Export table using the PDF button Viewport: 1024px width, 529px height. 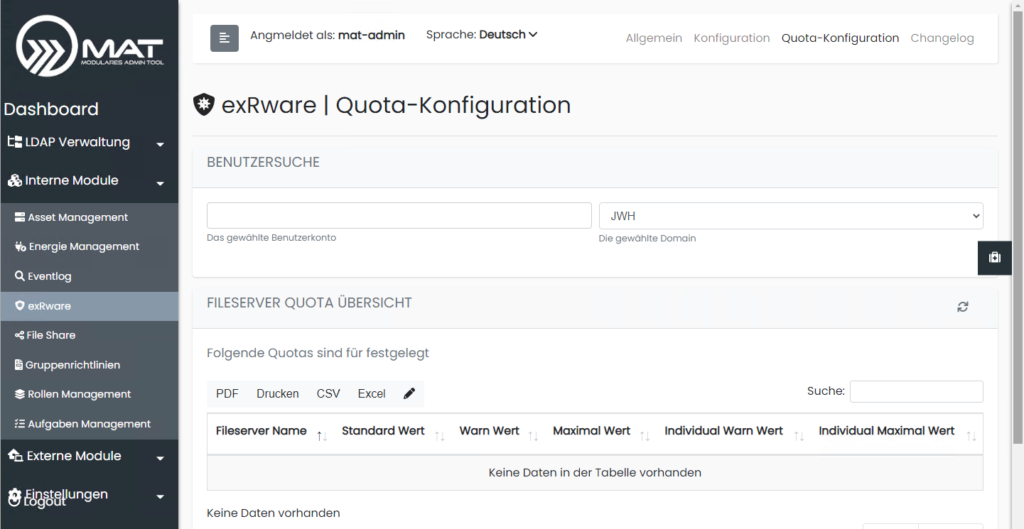(x=227, y=394)
